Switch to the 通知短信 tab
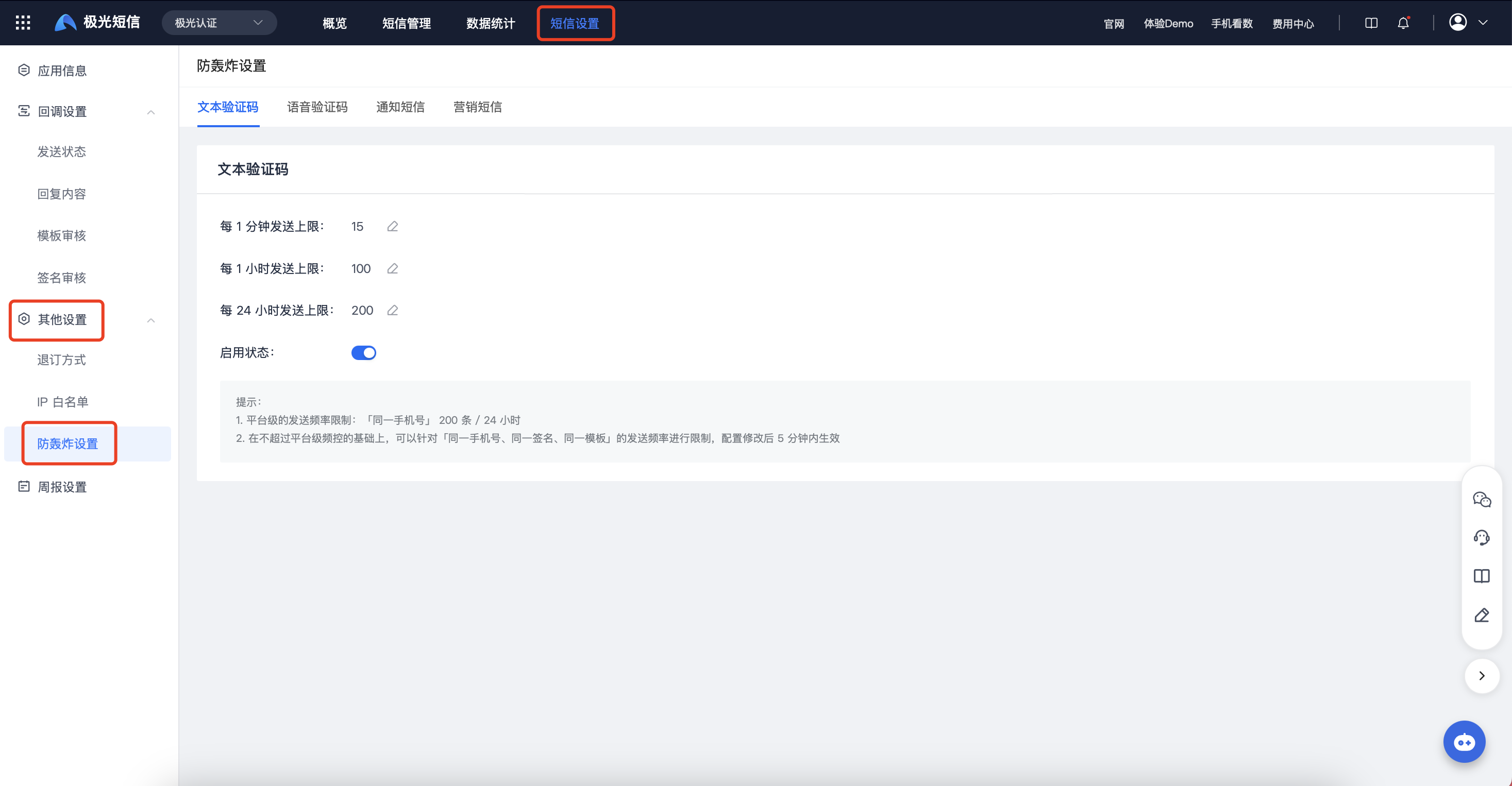This screenshot has width=1512, height=786. 400,107
